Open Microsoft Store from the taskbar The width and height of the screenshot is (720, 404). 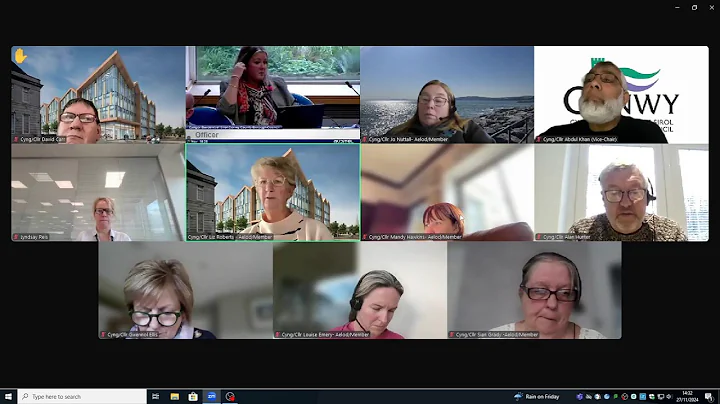(193, 396)
